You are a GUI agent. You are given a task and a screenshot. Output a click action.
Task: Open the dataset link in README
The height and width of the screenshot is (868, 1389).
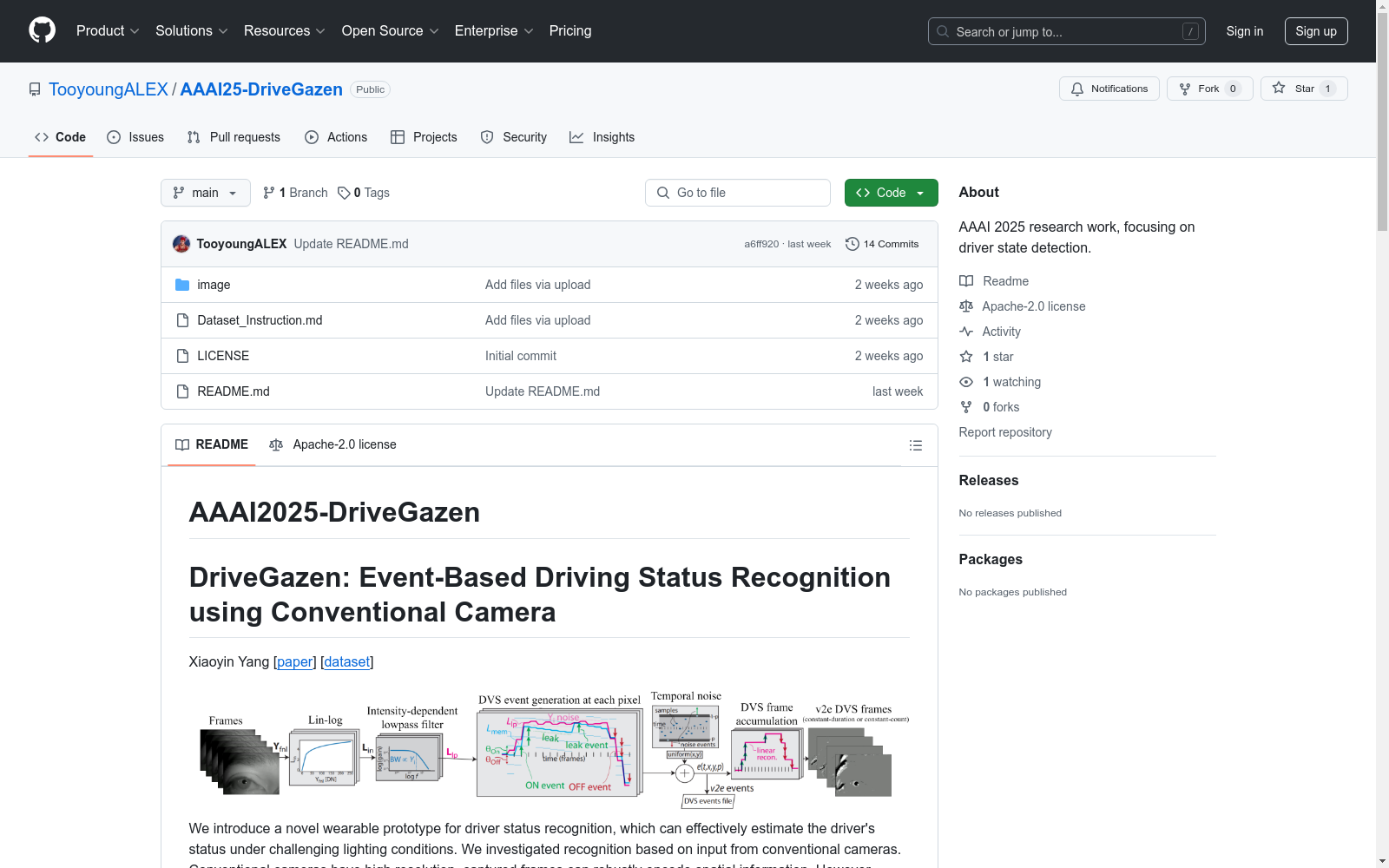pyautogui.click(x=347, y=661)
